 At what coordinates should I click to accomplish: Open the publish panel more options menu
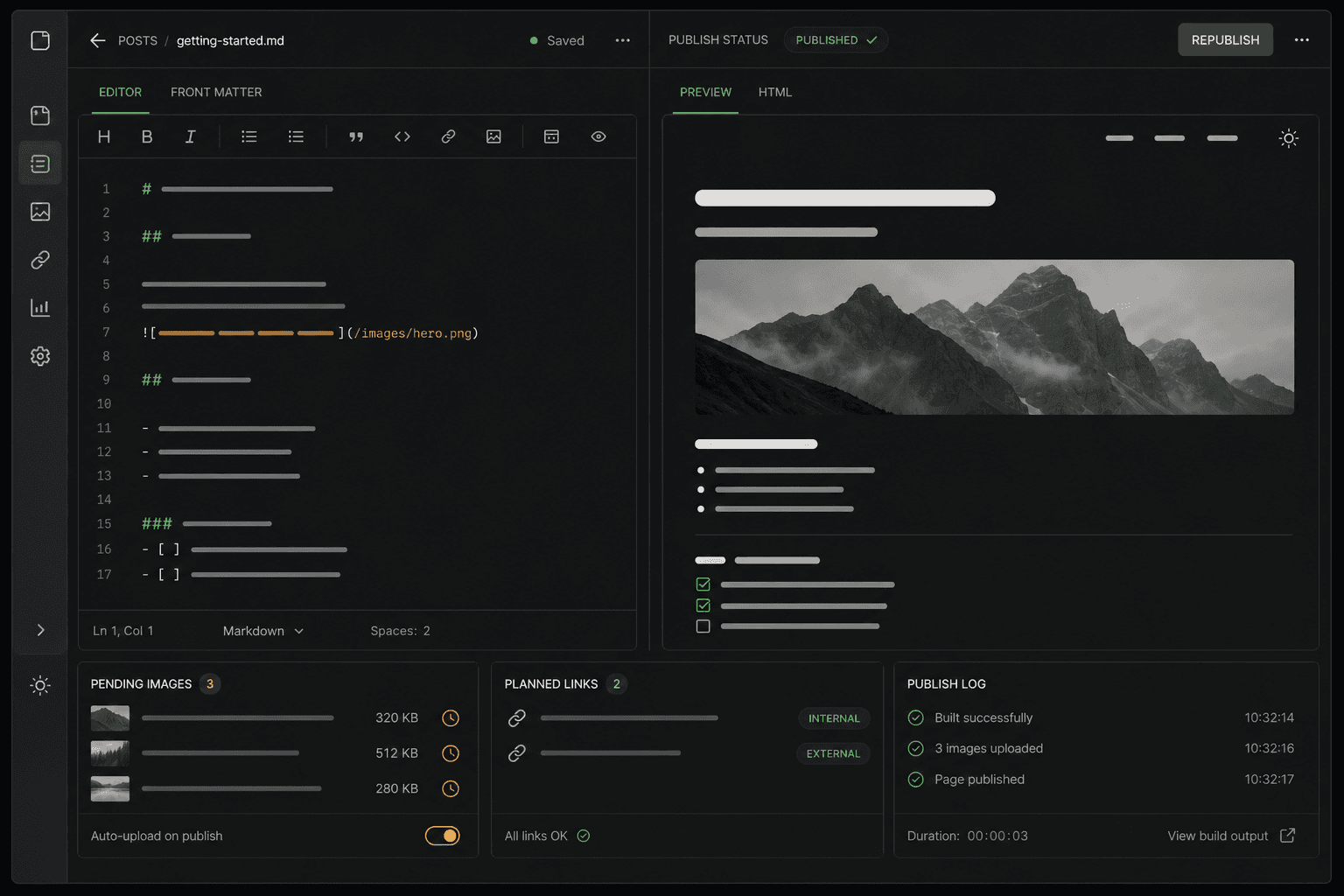coord(1302,40)
